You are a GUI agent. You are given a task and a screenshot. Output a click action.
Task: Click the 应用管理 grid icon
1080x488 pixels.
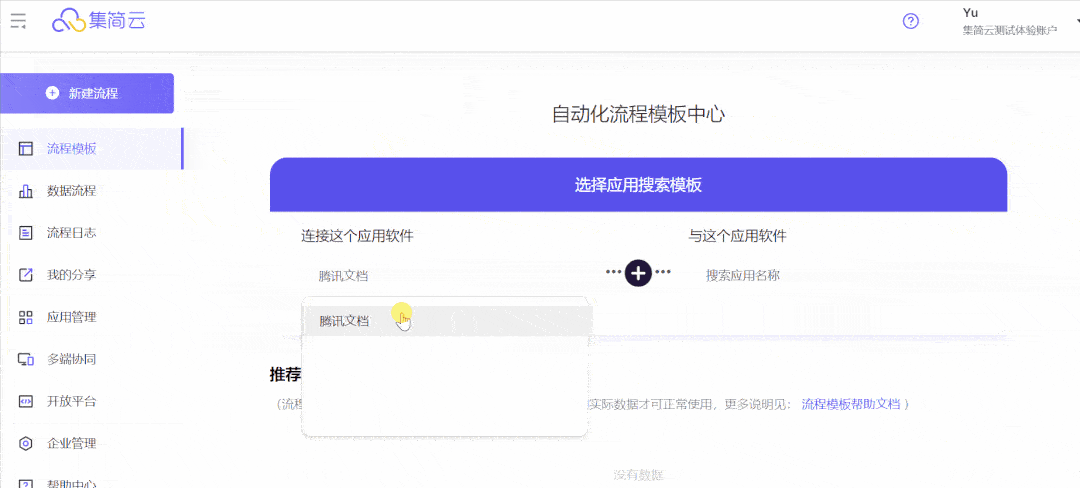click(26, 317)
